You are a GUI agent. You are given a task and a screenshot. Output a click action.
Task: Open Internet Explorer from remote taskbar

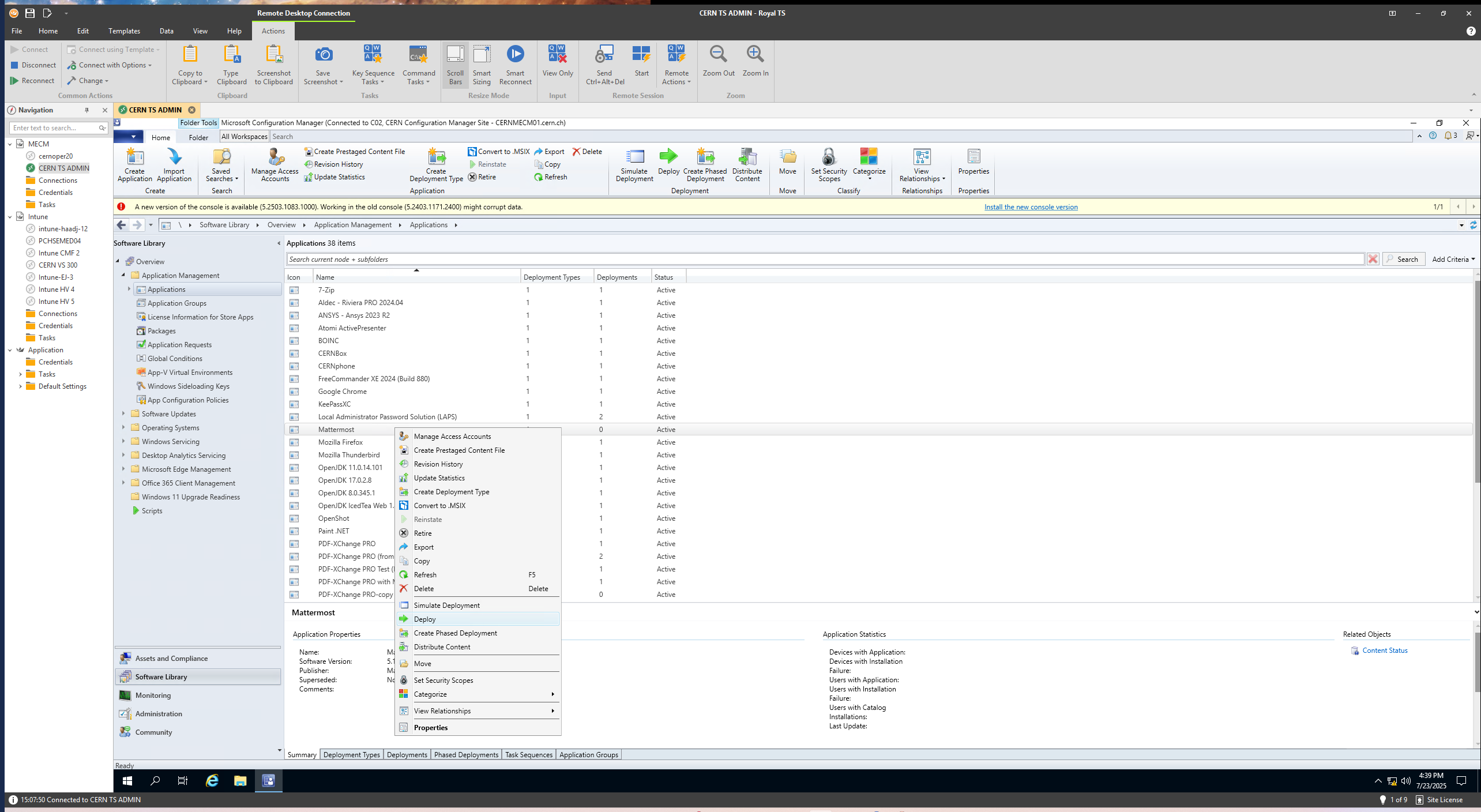(x=212, y=780)
